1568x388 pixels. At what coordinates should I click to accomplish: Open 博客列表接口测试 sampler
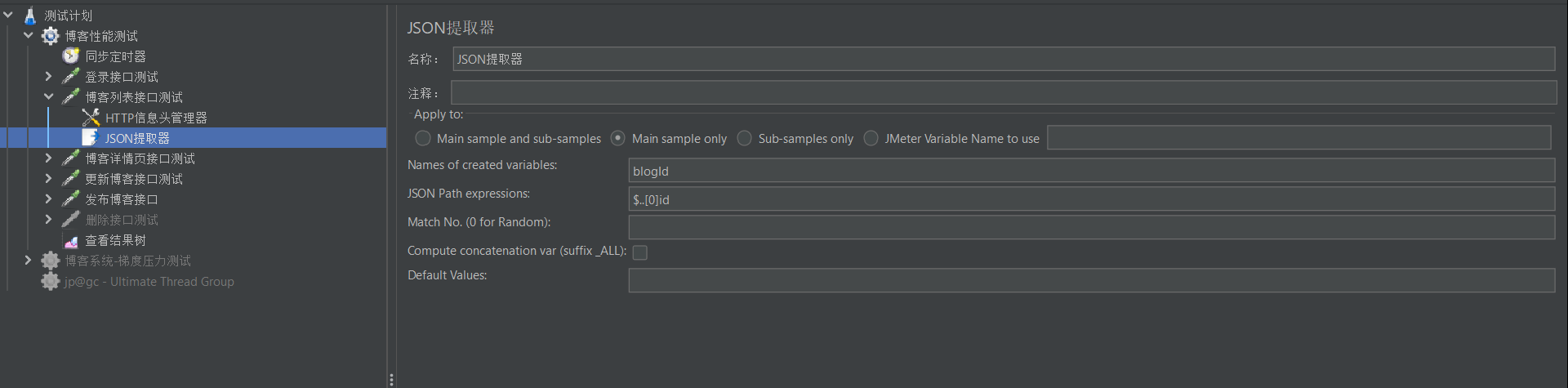click(x=134, y=97)
